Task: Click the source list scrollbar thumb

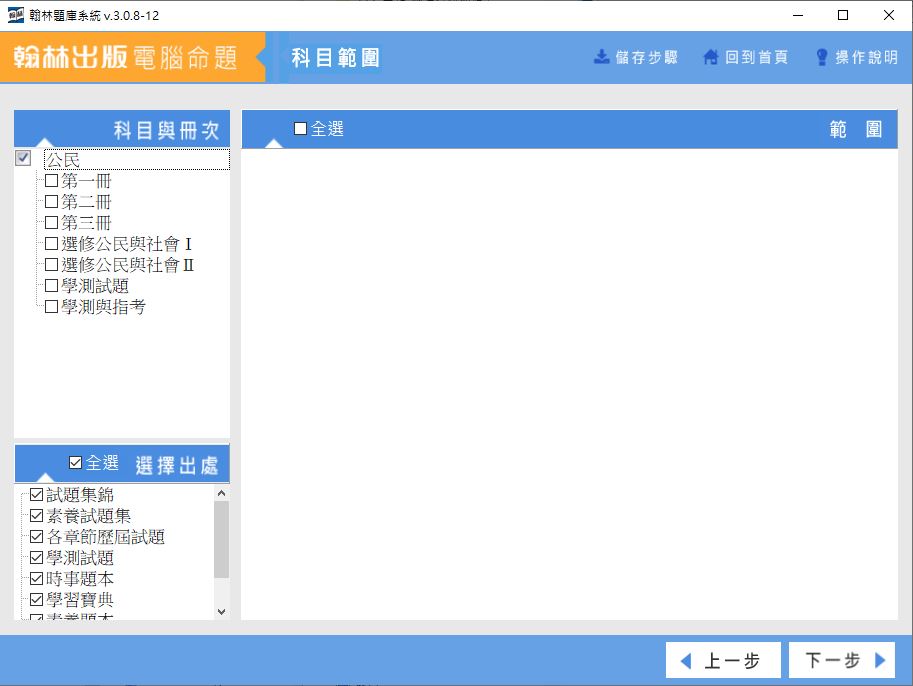Action: pyautogui.click(x=221, y=539)
